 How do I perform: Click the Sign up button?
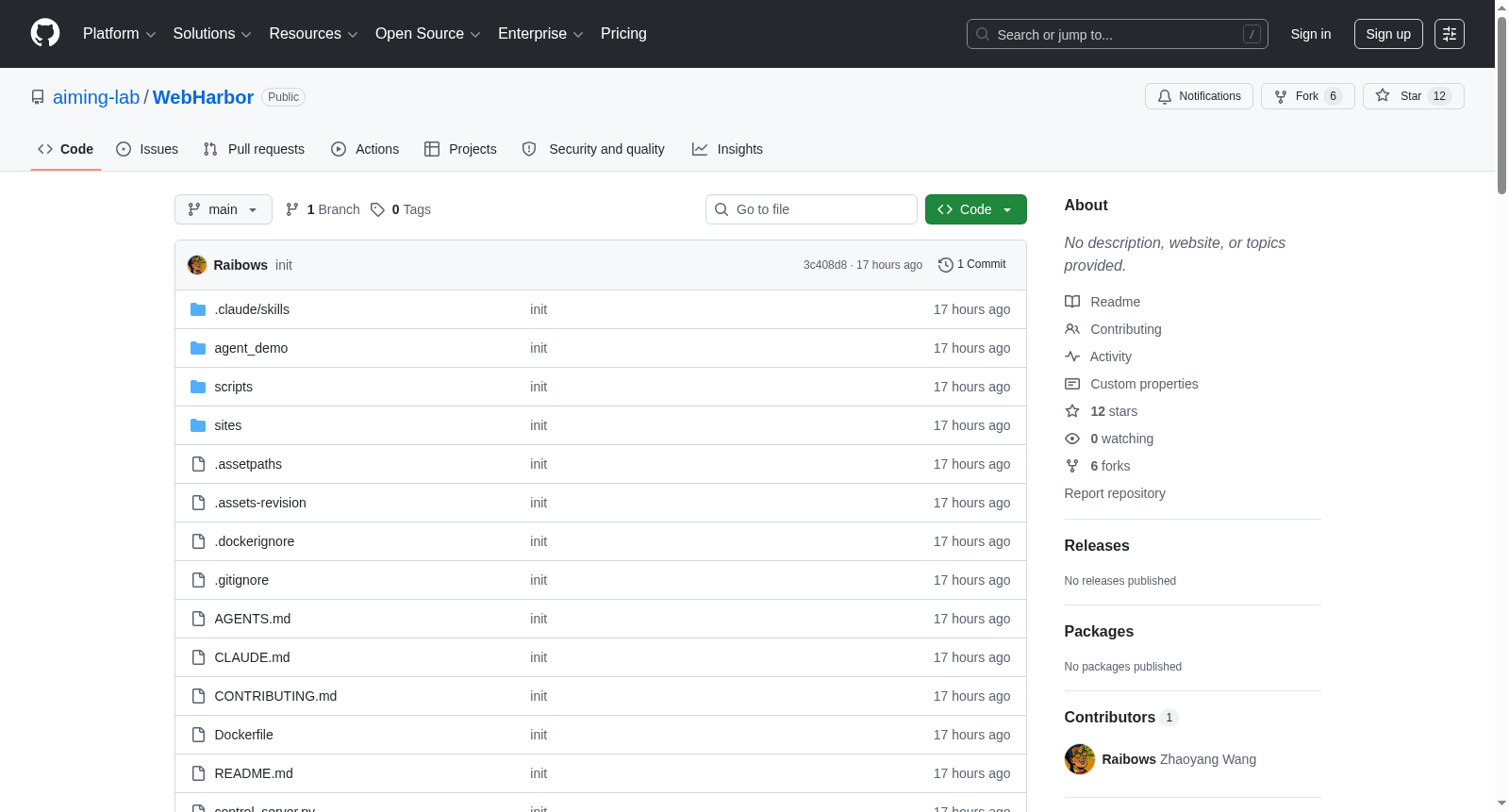pos(1388,34)
